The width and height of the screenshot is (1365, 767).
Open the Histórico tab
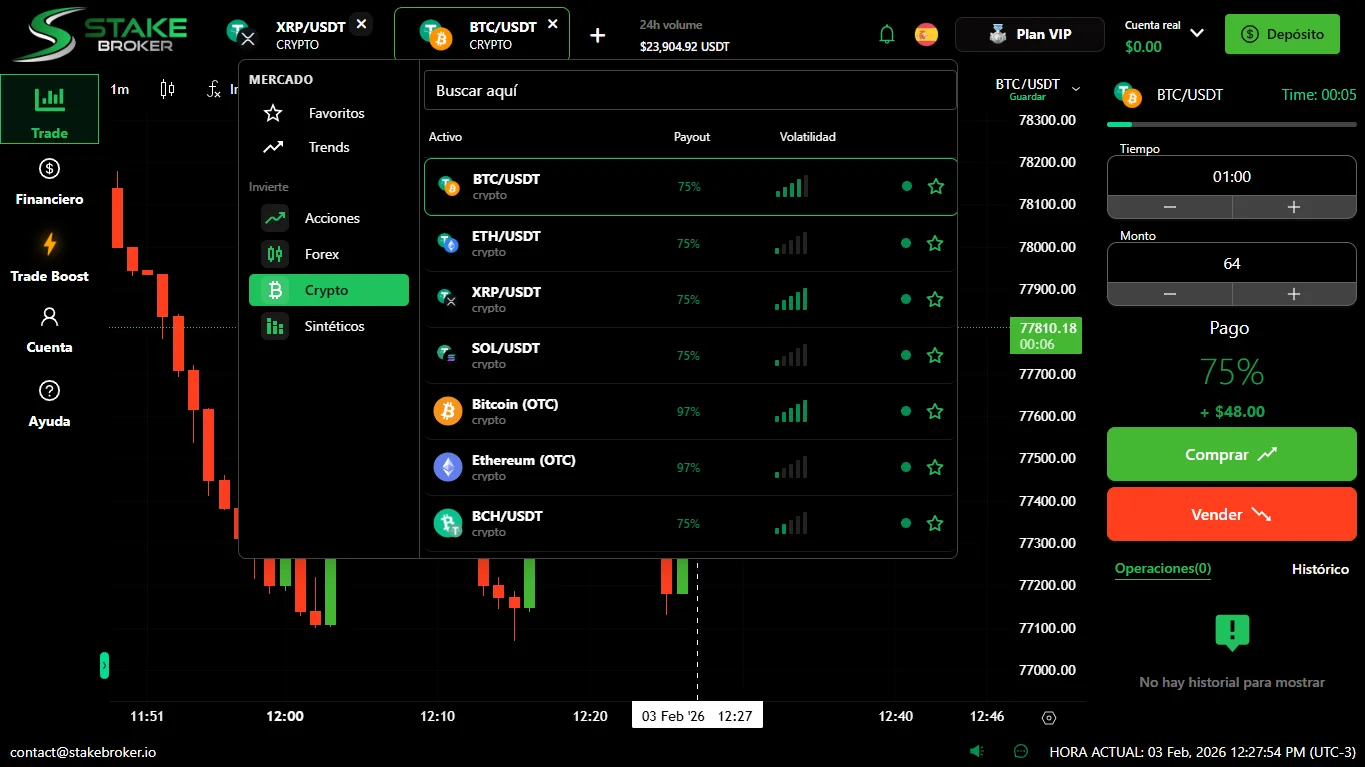tap(1320, 569)
